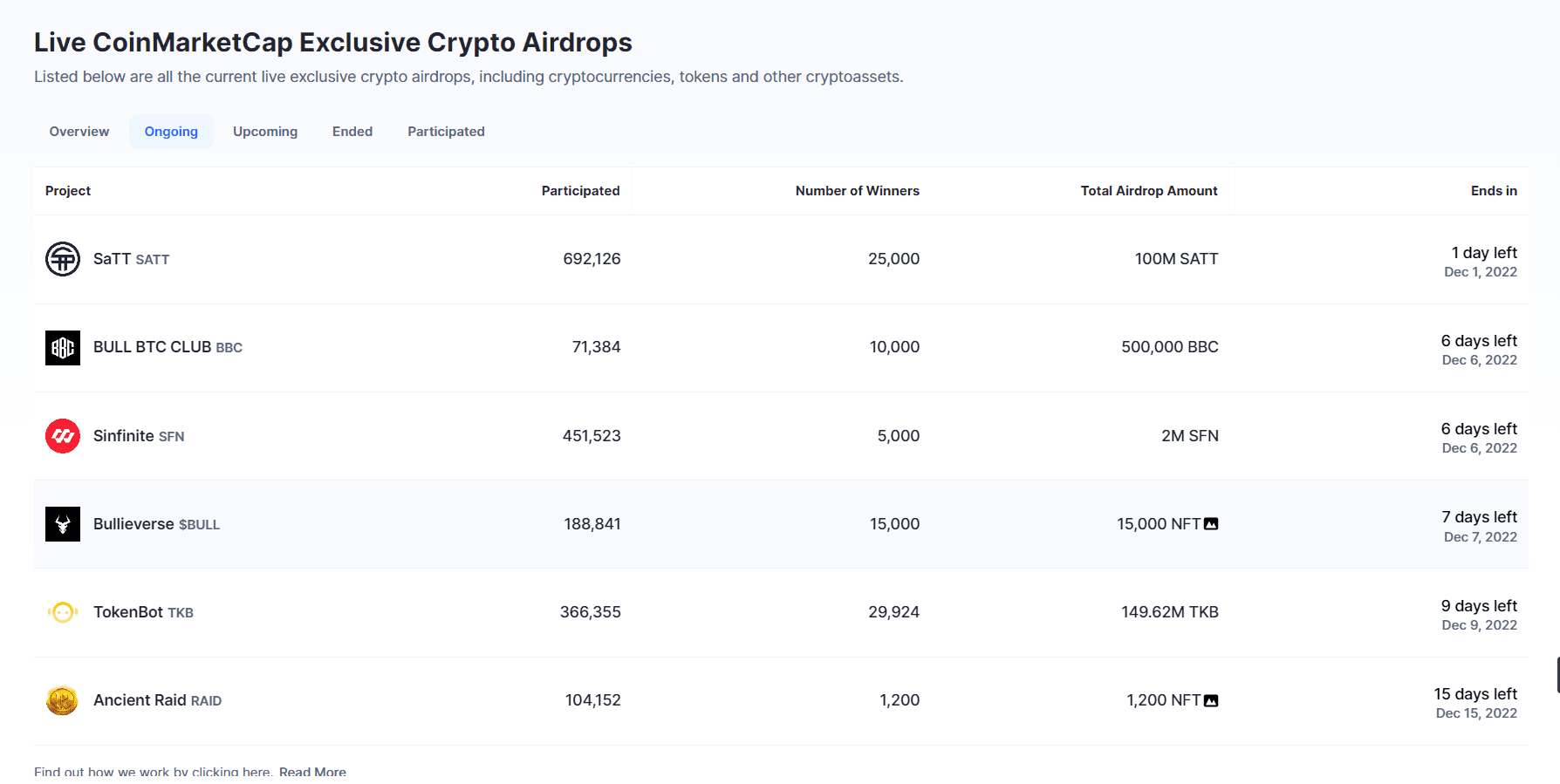
Task: Click the Total Airdrop Amount column header
Action: coord(1149,191)
